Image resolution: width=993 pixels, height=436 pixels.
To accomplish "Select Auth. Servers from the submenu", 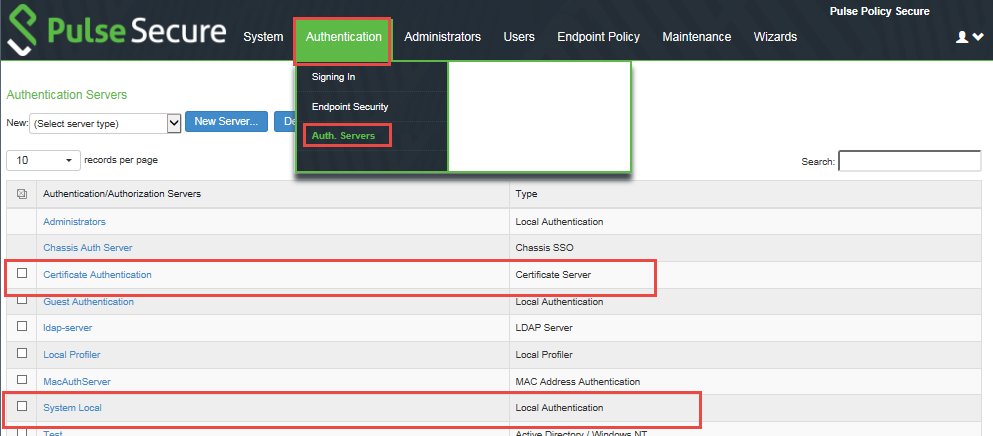I will pyautogui.click(x=343, y=136).
